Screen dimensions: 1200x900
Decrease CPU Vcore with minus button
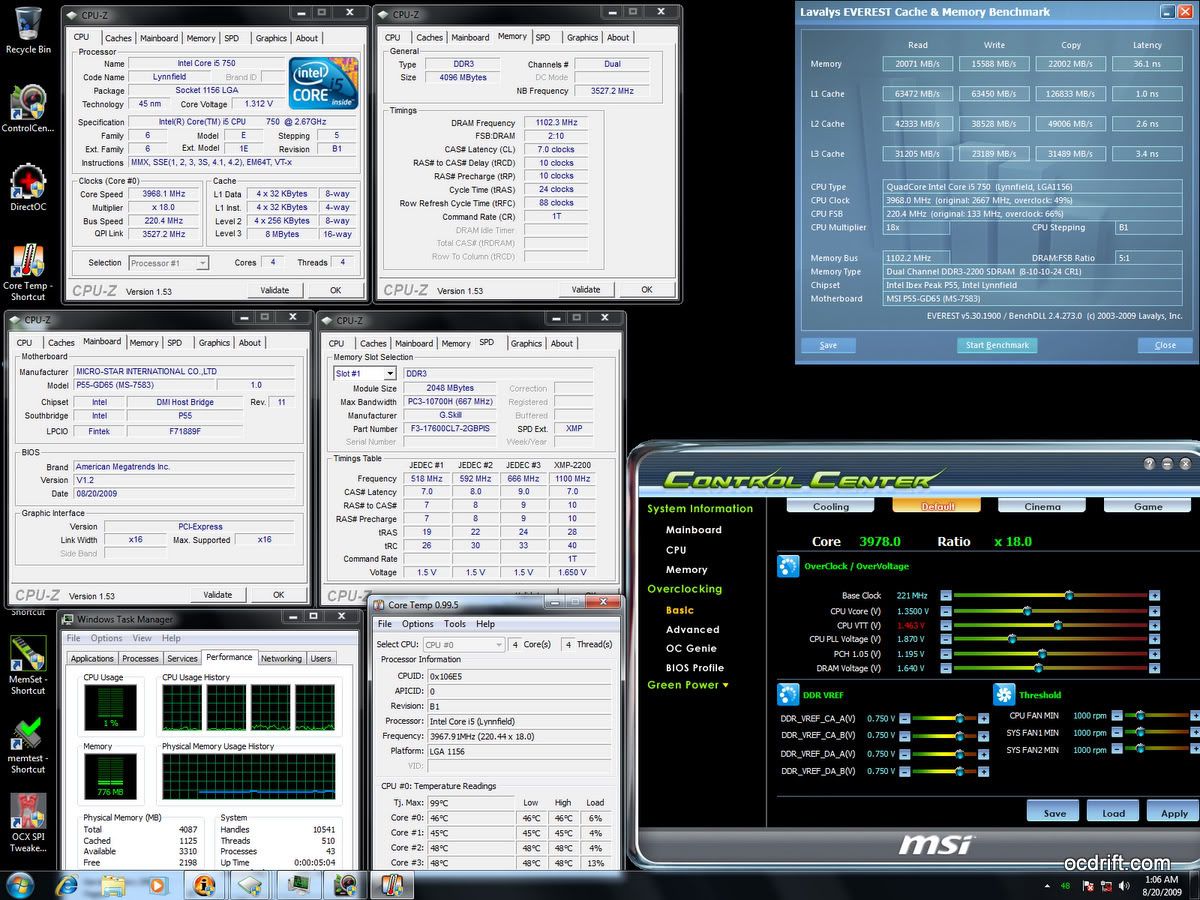tap(945, 611)
